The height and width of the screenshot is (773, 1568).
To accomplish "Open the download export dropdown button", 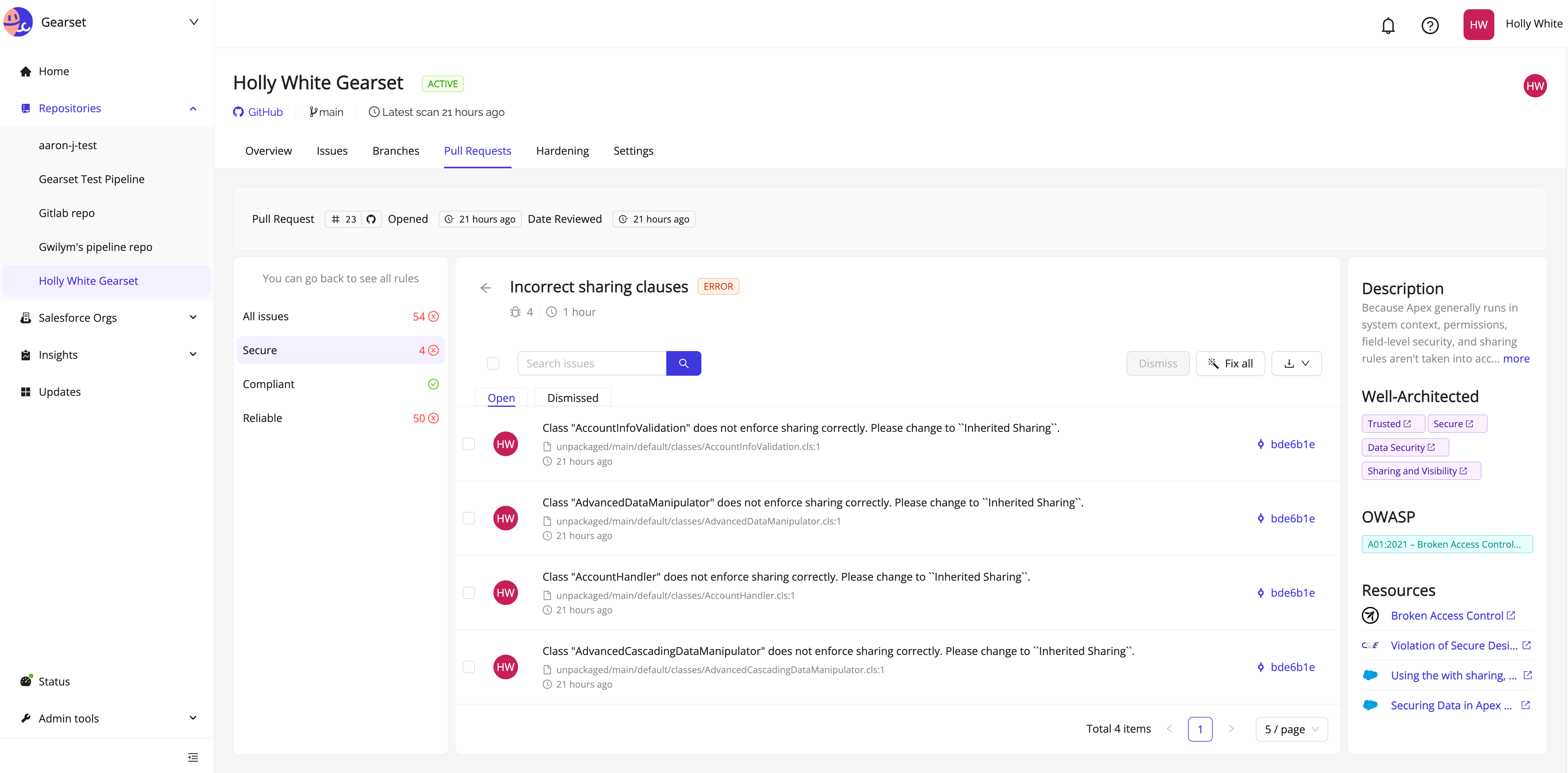I will [1296, 363].
